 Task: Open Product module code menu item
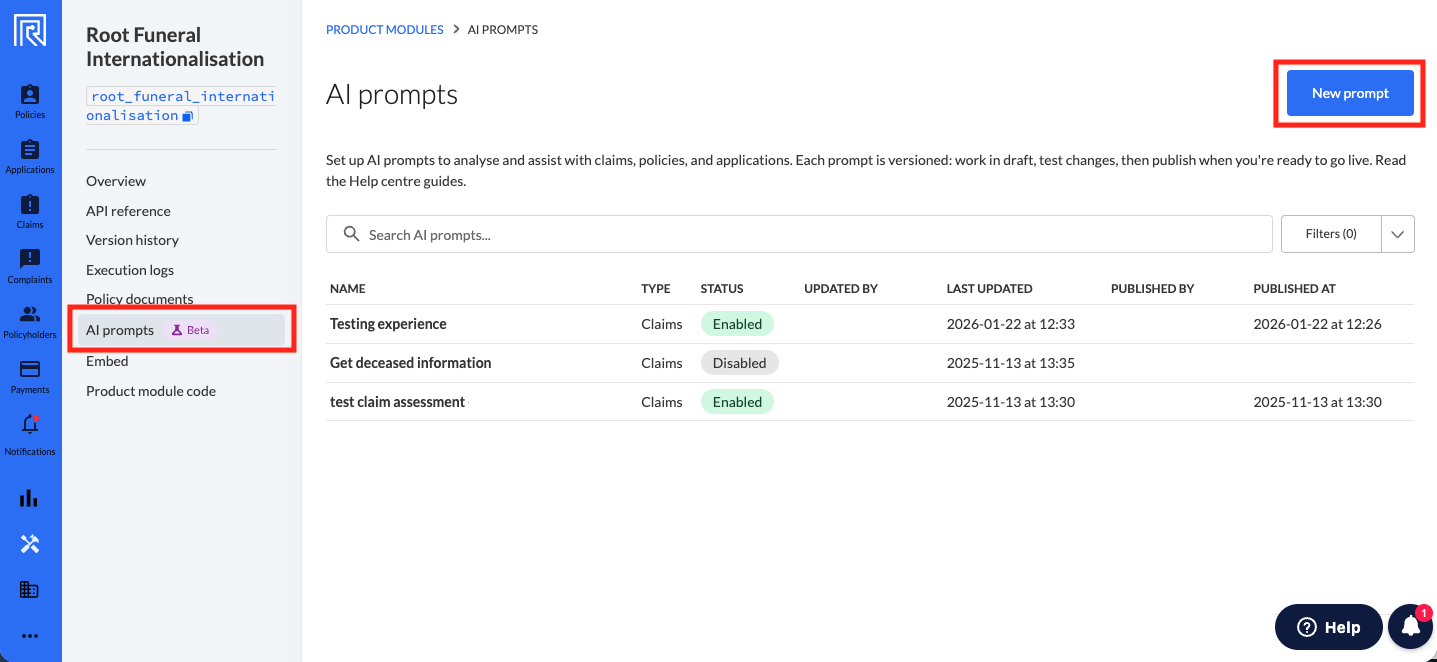(x=151, y=391)
